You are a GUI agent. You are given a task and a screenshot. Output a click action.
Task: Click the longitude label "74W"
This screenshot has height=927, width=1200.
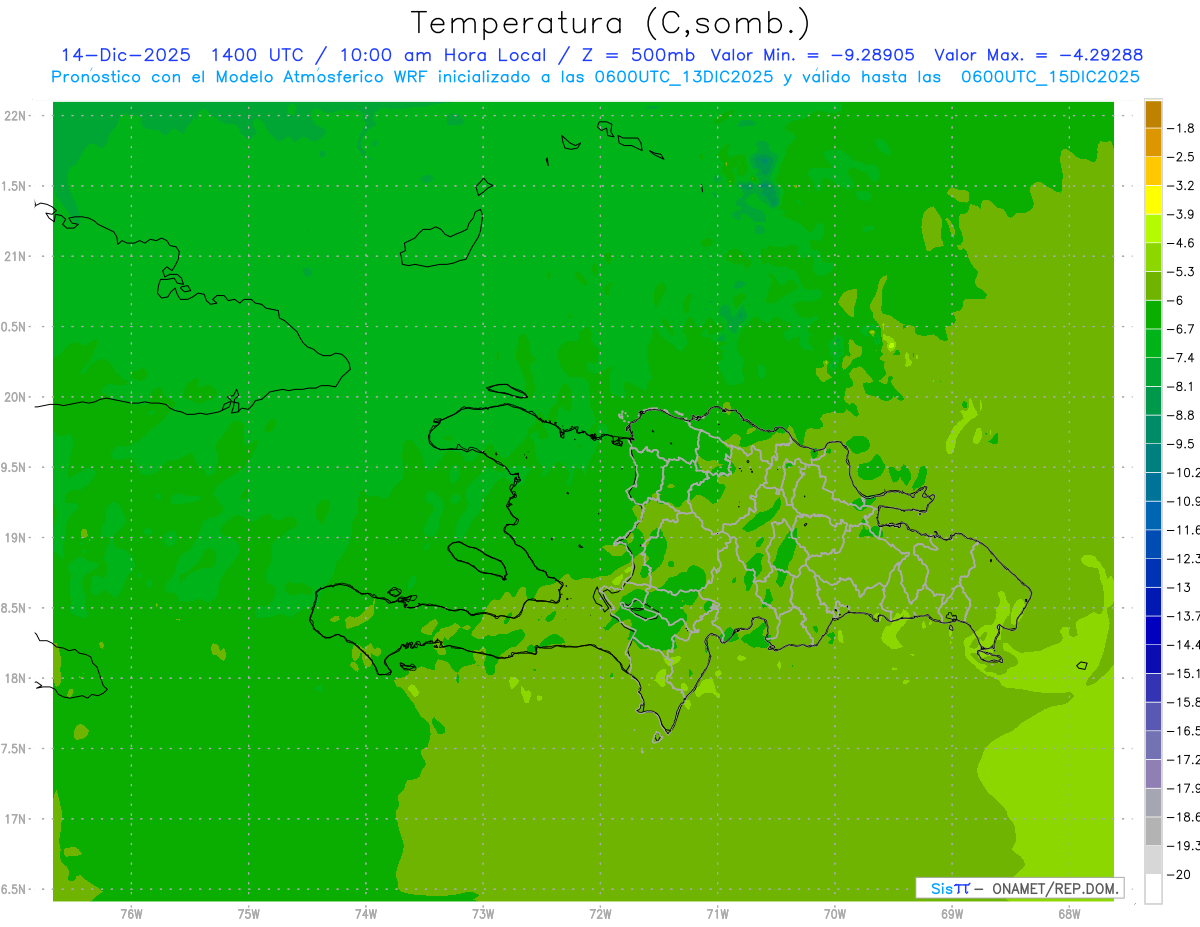click(x=366, y=913)
